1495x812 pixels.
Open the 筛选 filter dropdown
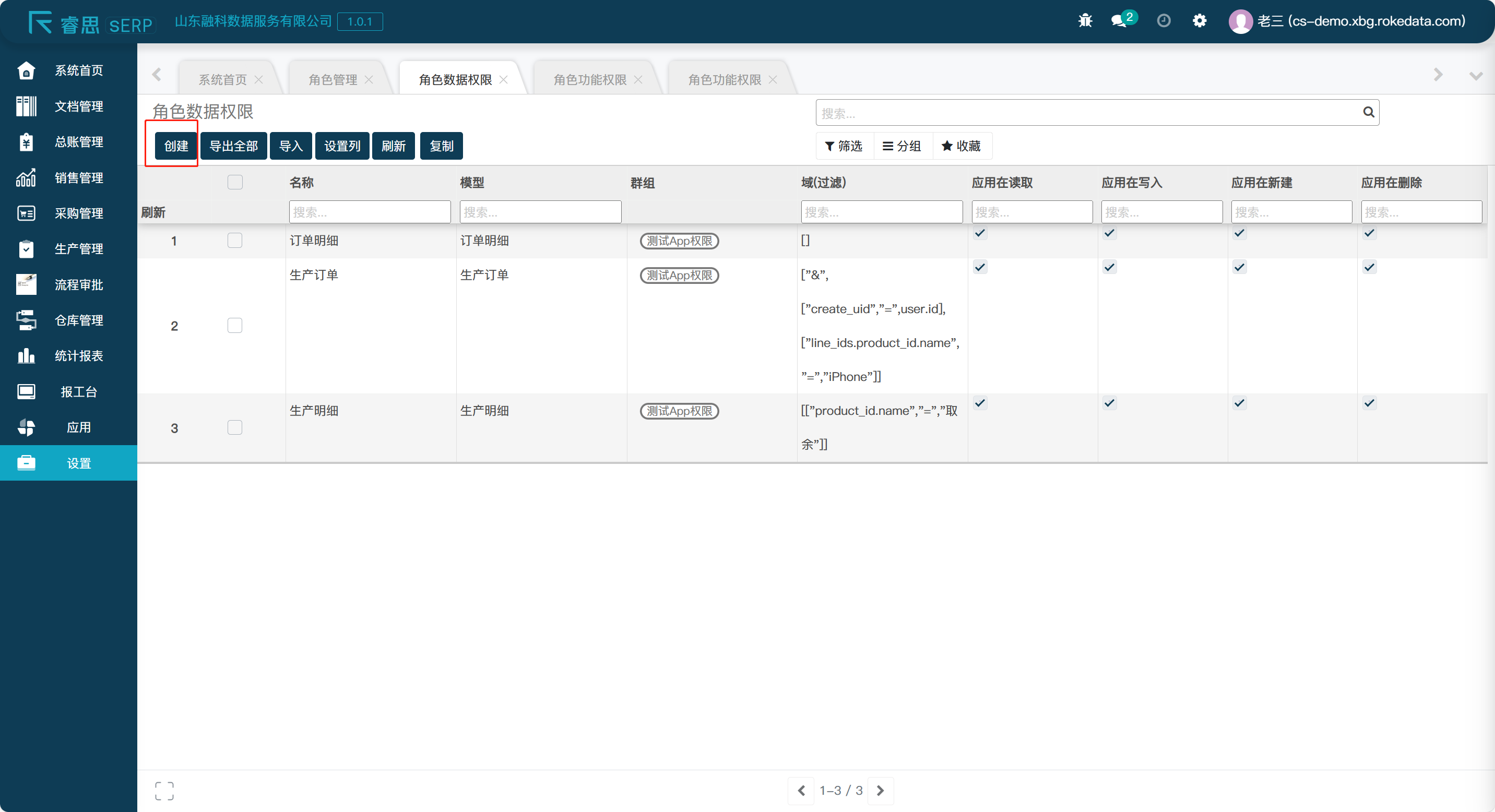point(844,146)
